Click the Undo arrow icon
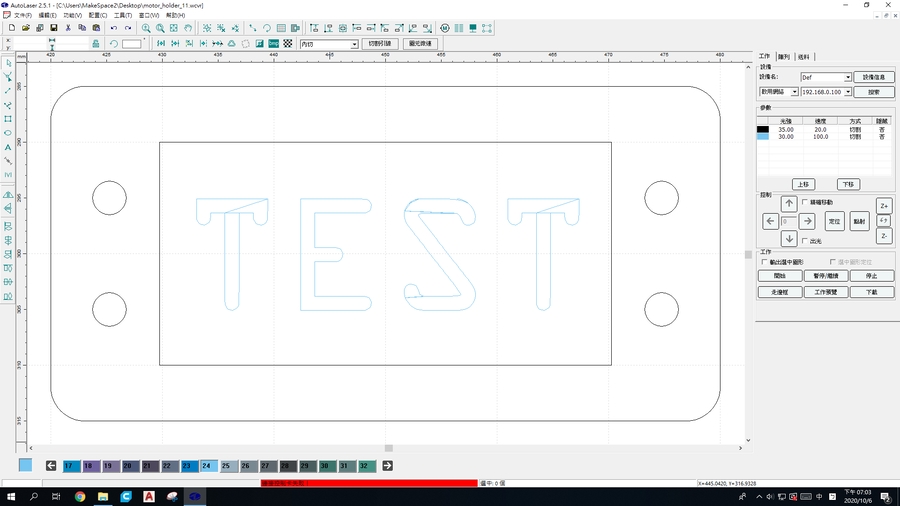Viewport: 900px width, 506px height. pyautogui.click(x=114, y=28)
